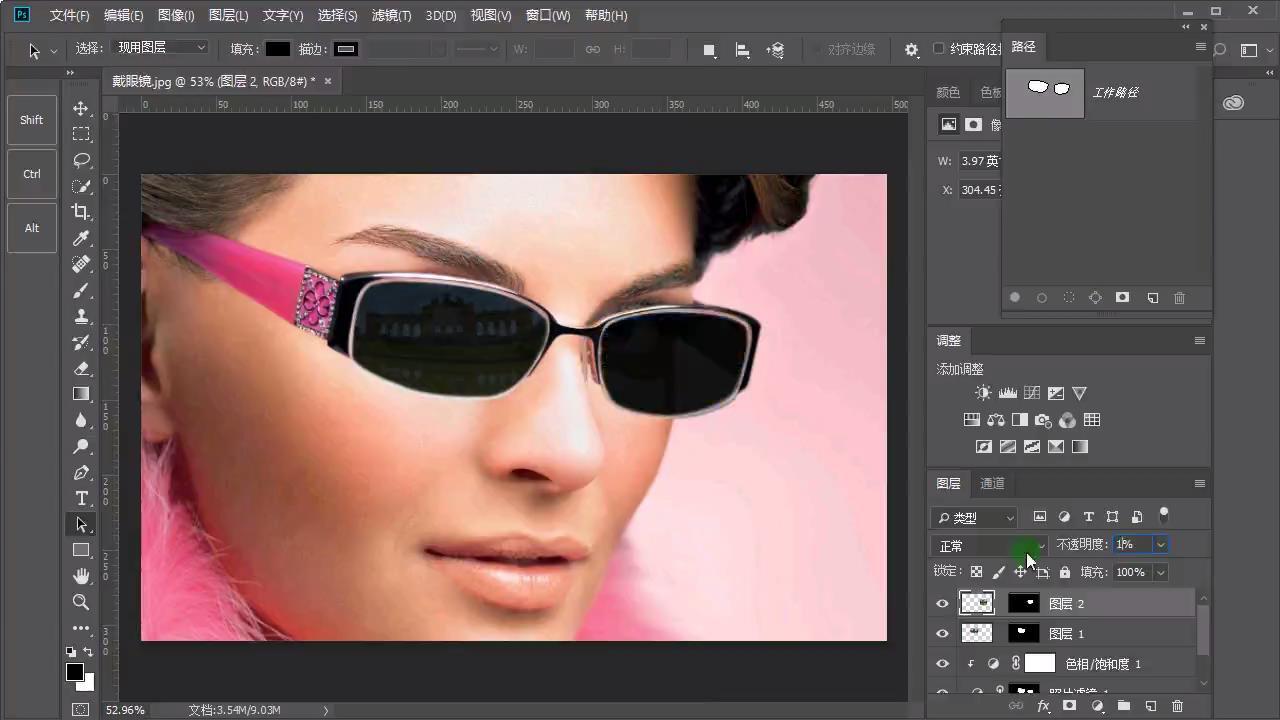Select the Eyedropper tool

[x=81, y=238]
